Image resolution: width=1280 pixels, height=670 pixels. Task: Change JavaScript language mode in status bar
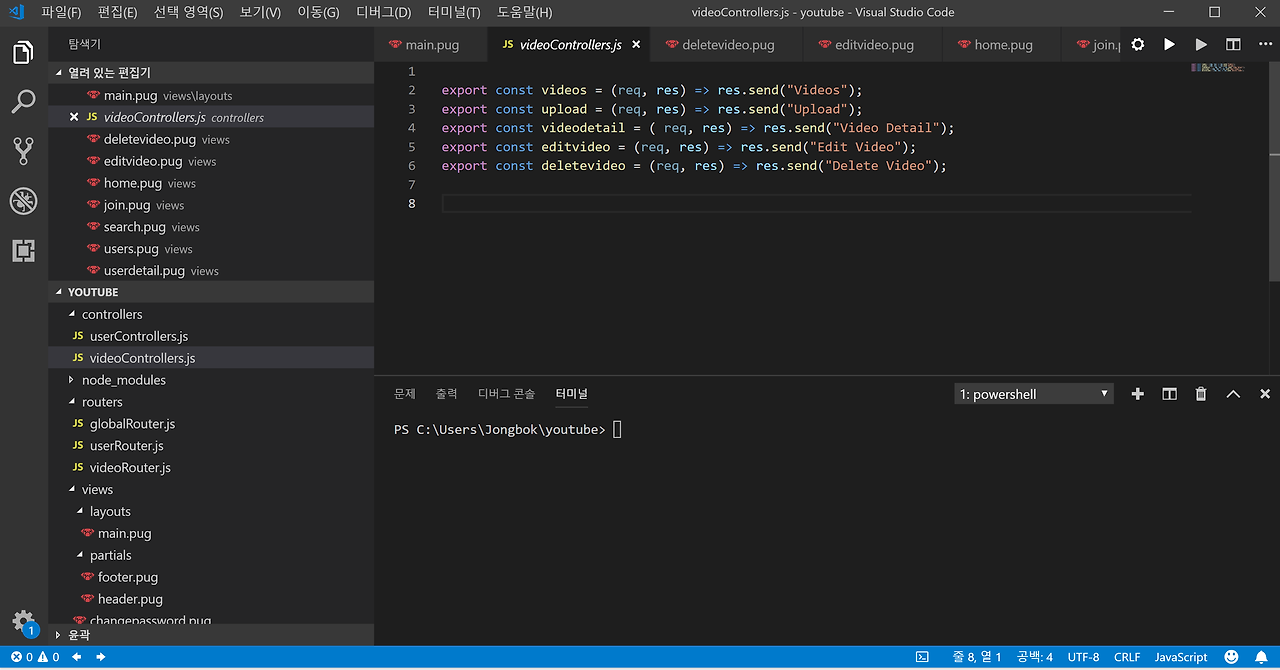point(1181,657)
